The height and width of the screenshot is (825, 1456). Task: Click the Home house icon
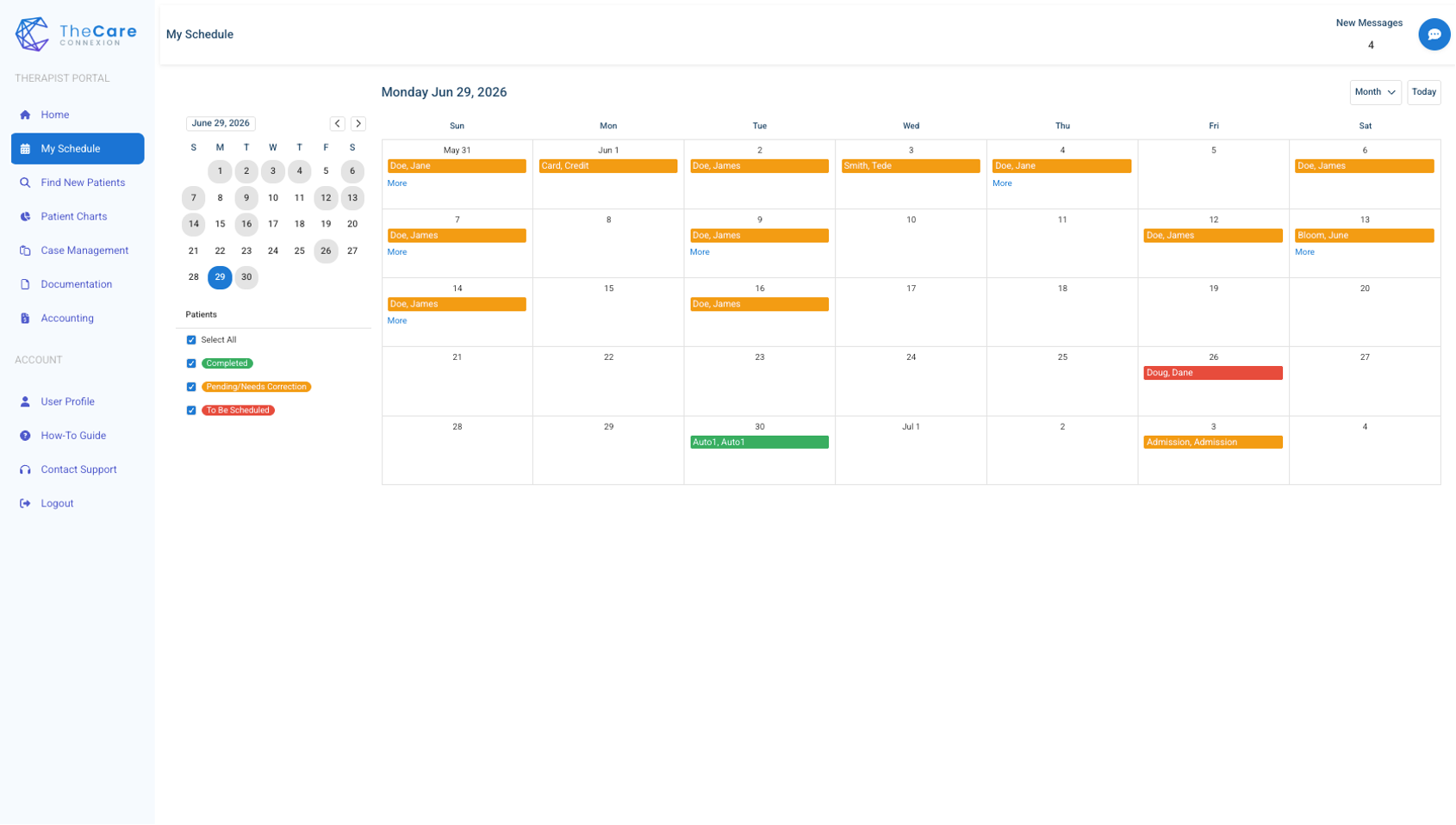(25, 115)
